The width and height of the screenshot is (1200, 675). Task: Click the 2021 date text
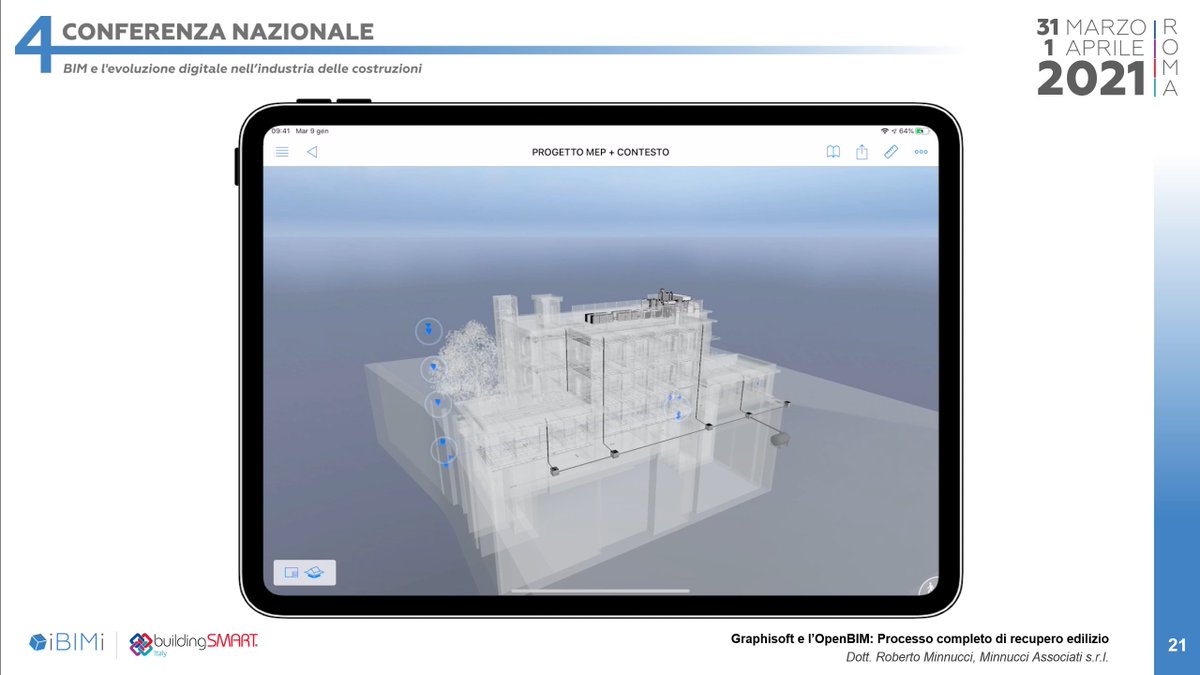coord(1091,78)
